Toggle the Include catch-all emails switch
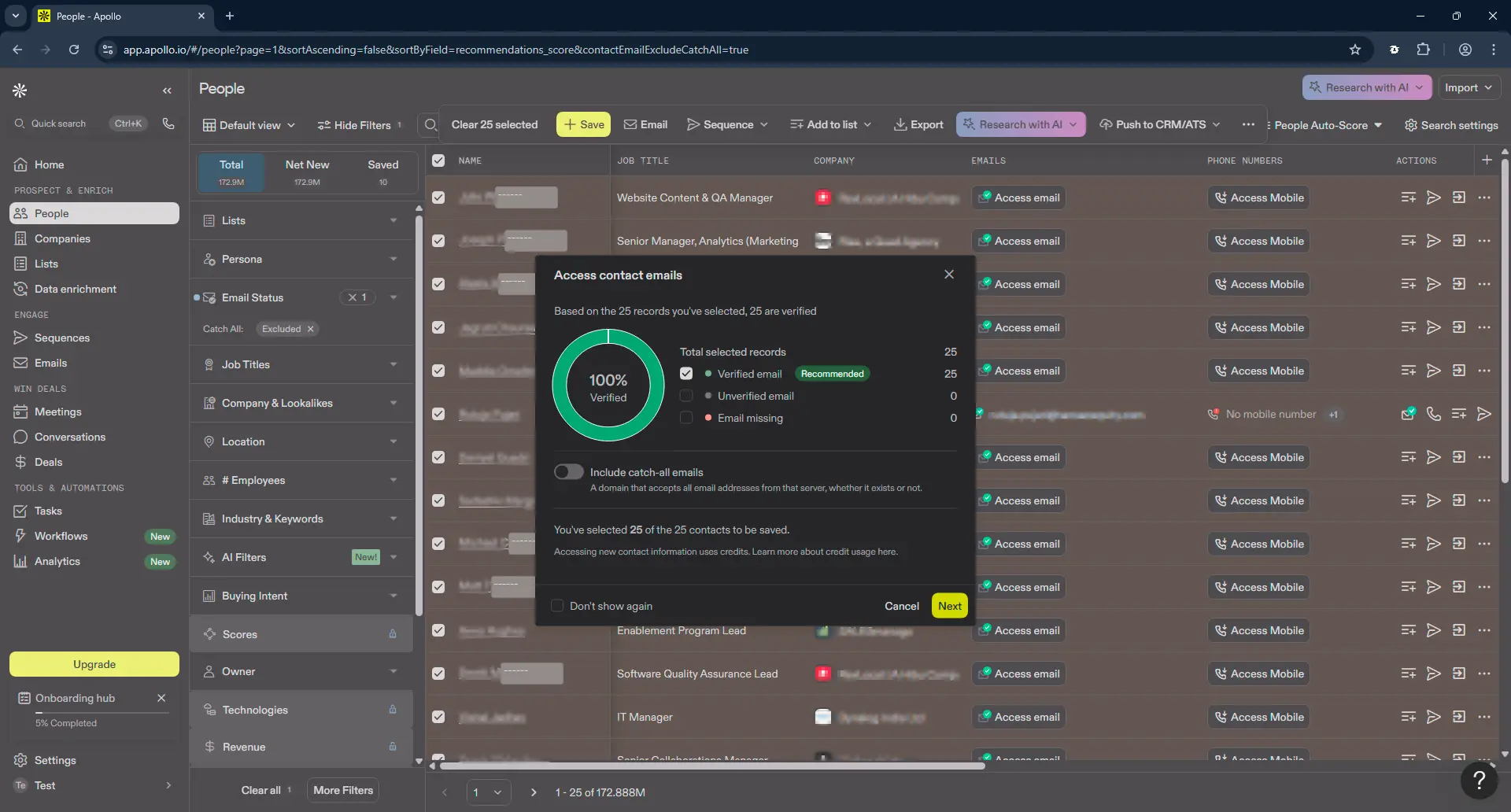The height and width of the screenshot is (812, 1511). click(568, 471)
